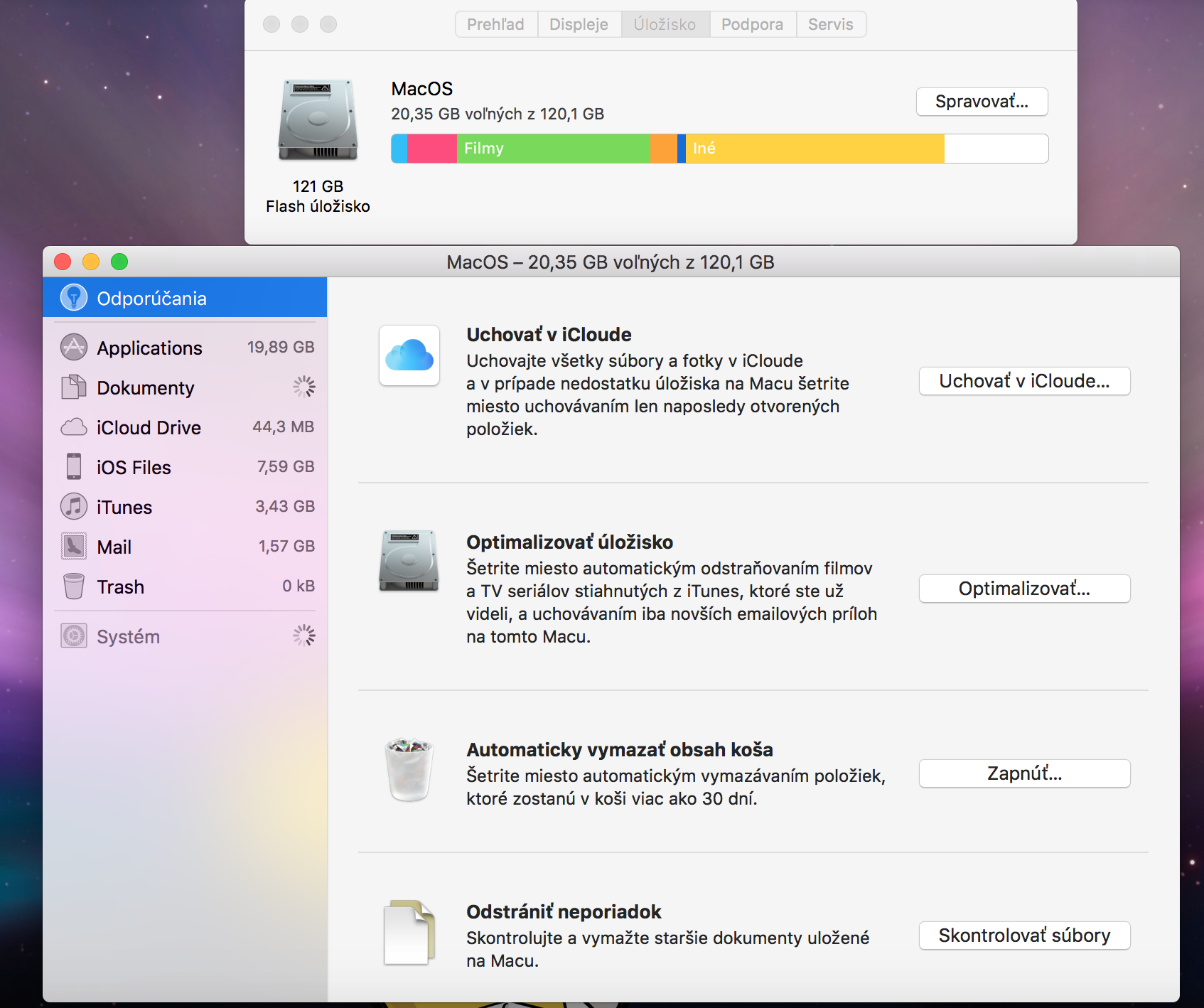Screen dimensions: 1204x1008
Task: Select the Applications sidebar row
Action: click(x=185, y=348)
